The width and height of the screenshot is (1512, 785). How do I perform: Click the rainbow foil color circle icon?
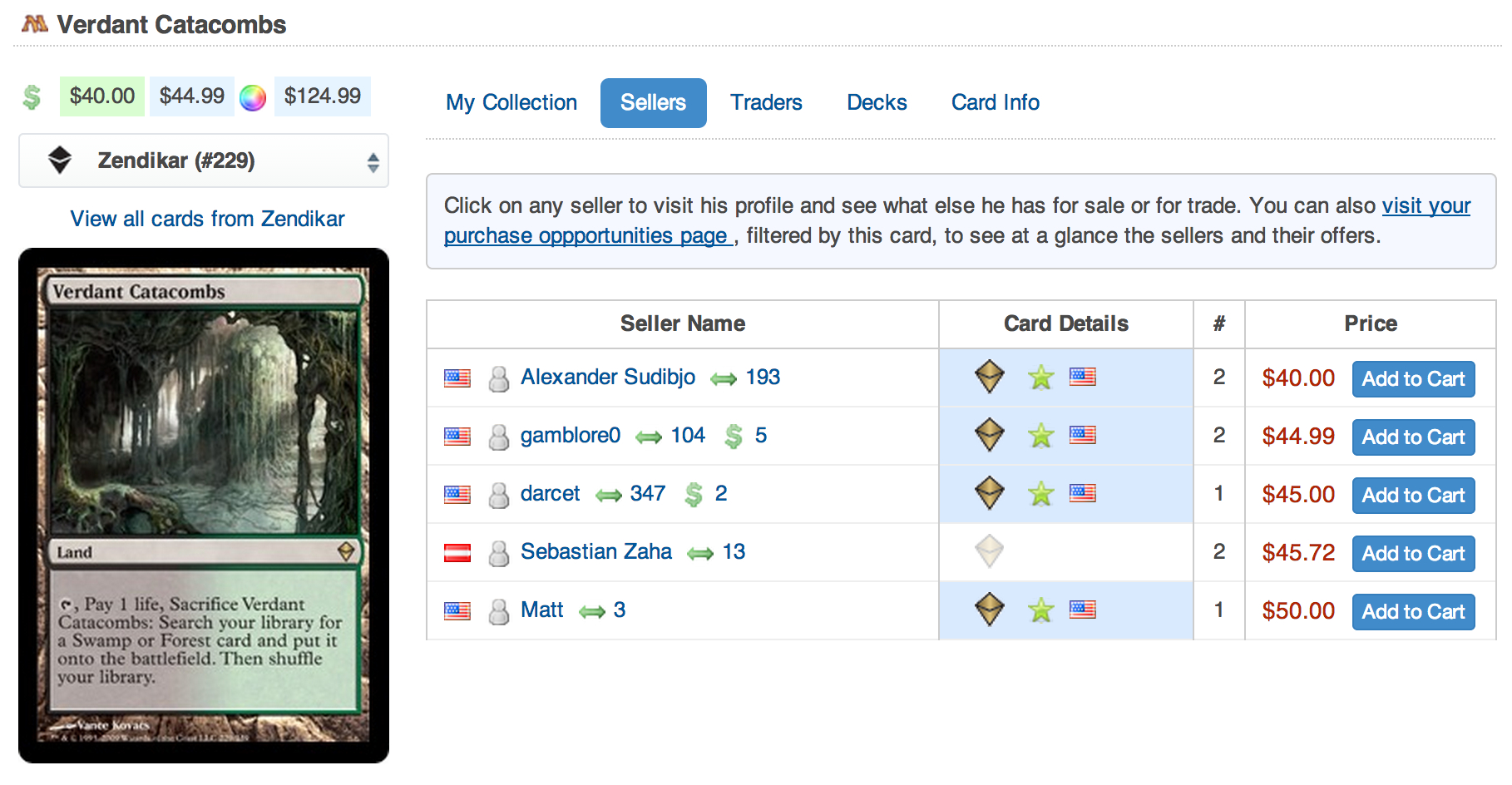click(x=253, y=97)
